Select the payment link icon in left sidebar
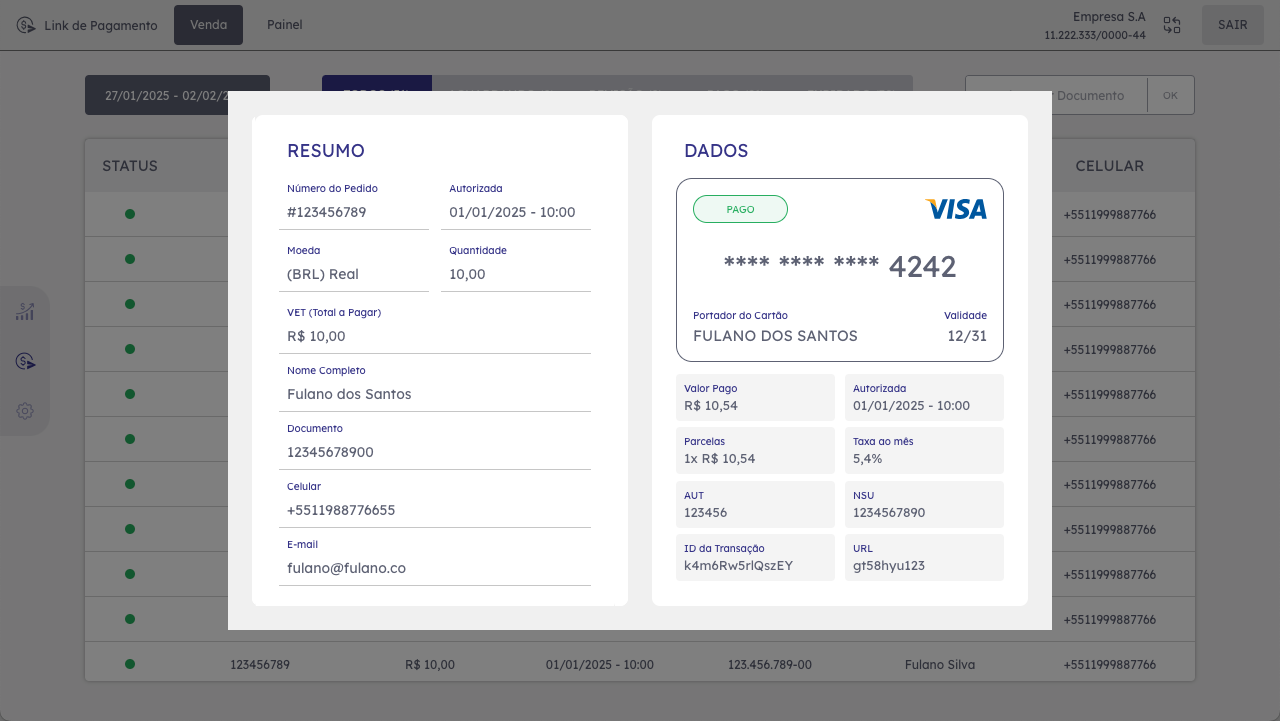 25,361
